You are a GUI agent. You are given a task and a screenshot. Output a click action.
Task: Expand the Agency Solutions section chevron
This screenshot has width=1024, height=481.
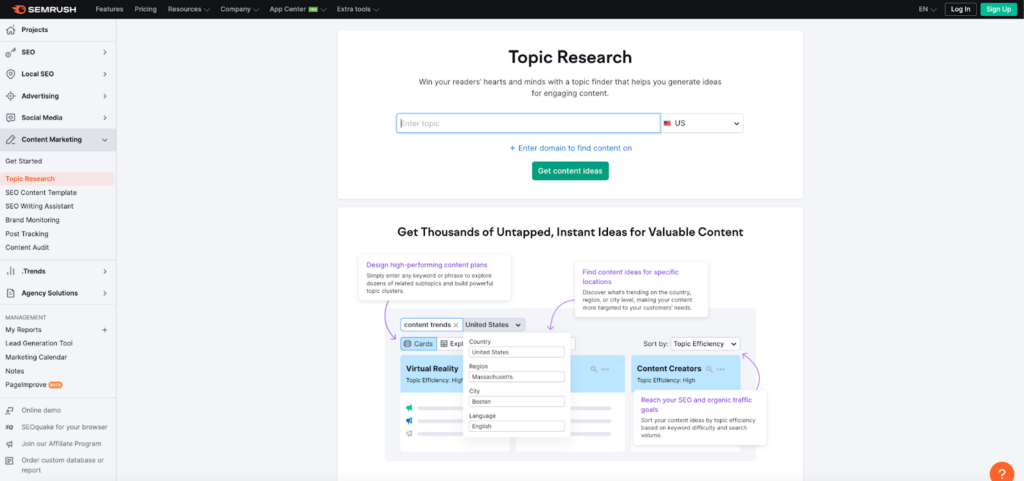[104, 293]
